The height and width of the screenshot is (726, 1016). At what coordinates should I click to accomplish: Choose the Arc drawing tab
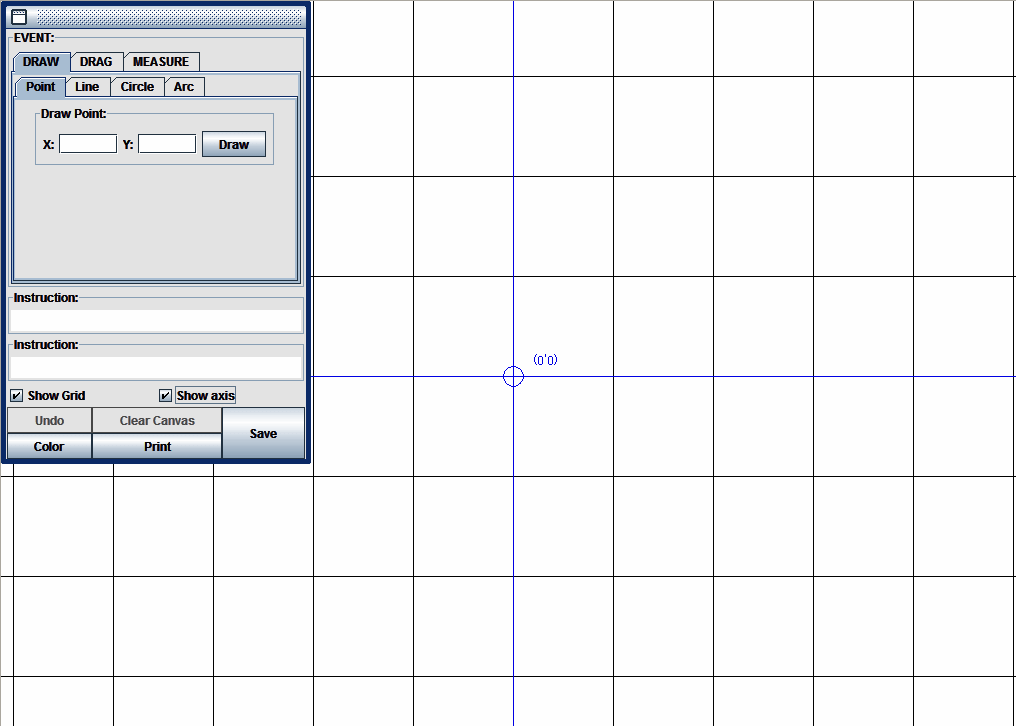tap(184, 87)
